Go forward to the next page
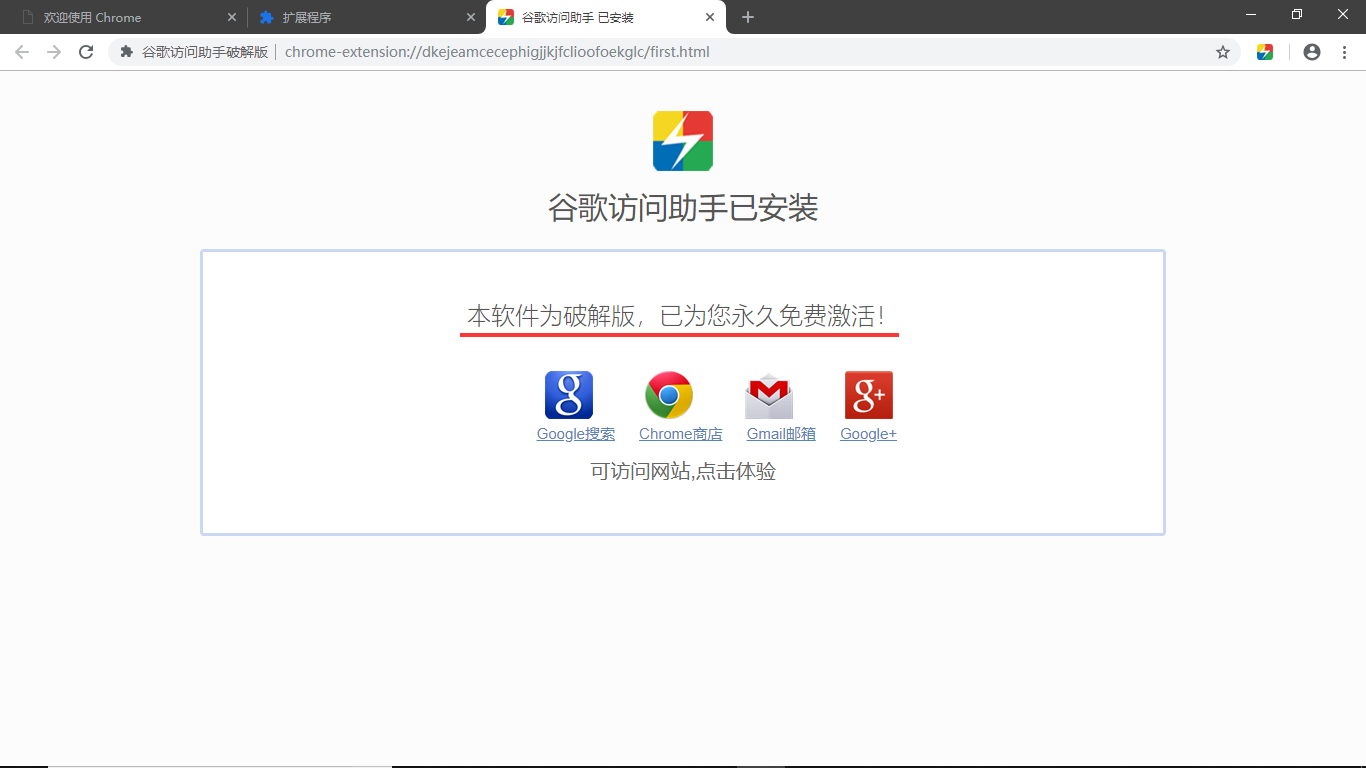Viewport: 1366px width, 768px height. point(54,52)
